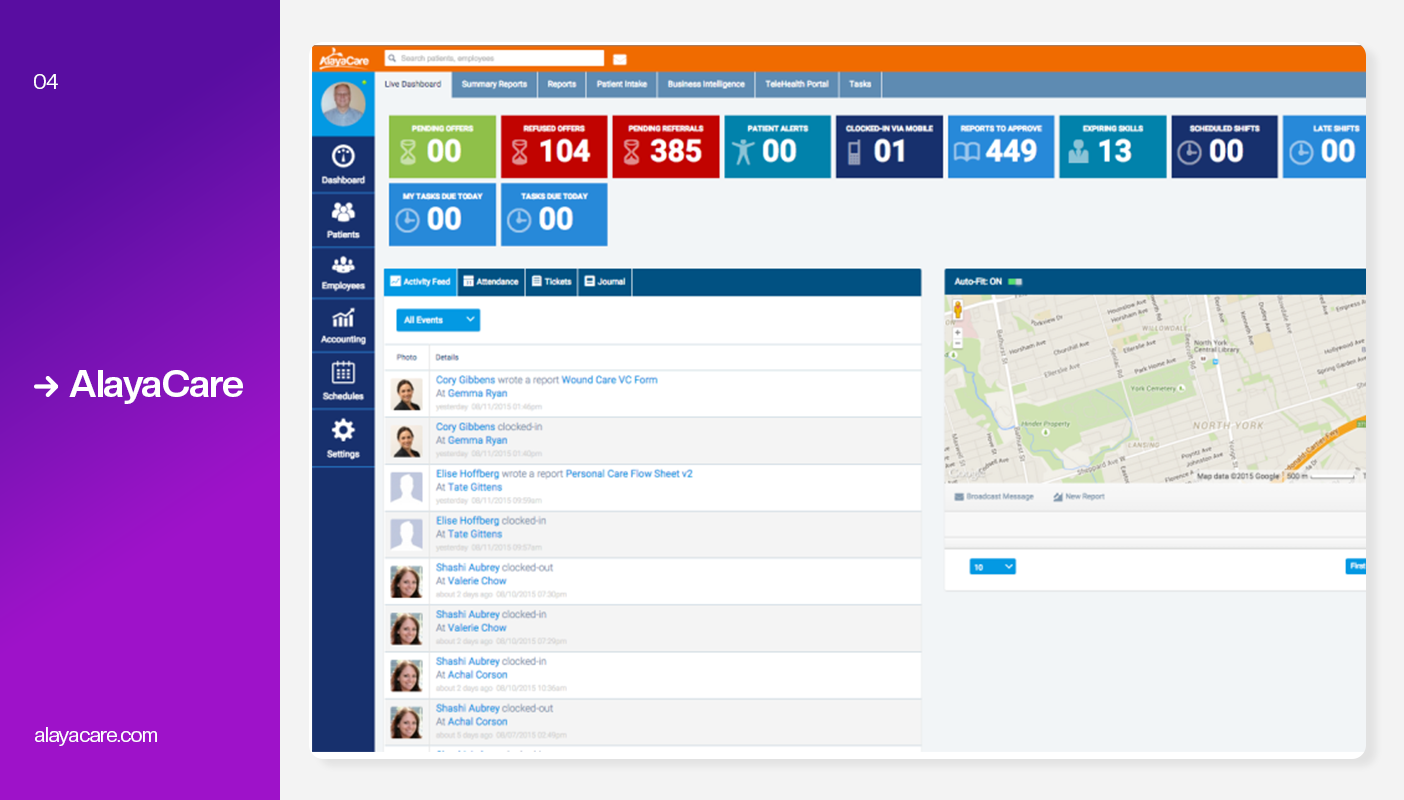This screenshot has height=800, width=1404.
Task: Open the Reports To Approve 449 tile
Action: (x=1001, y=147)
